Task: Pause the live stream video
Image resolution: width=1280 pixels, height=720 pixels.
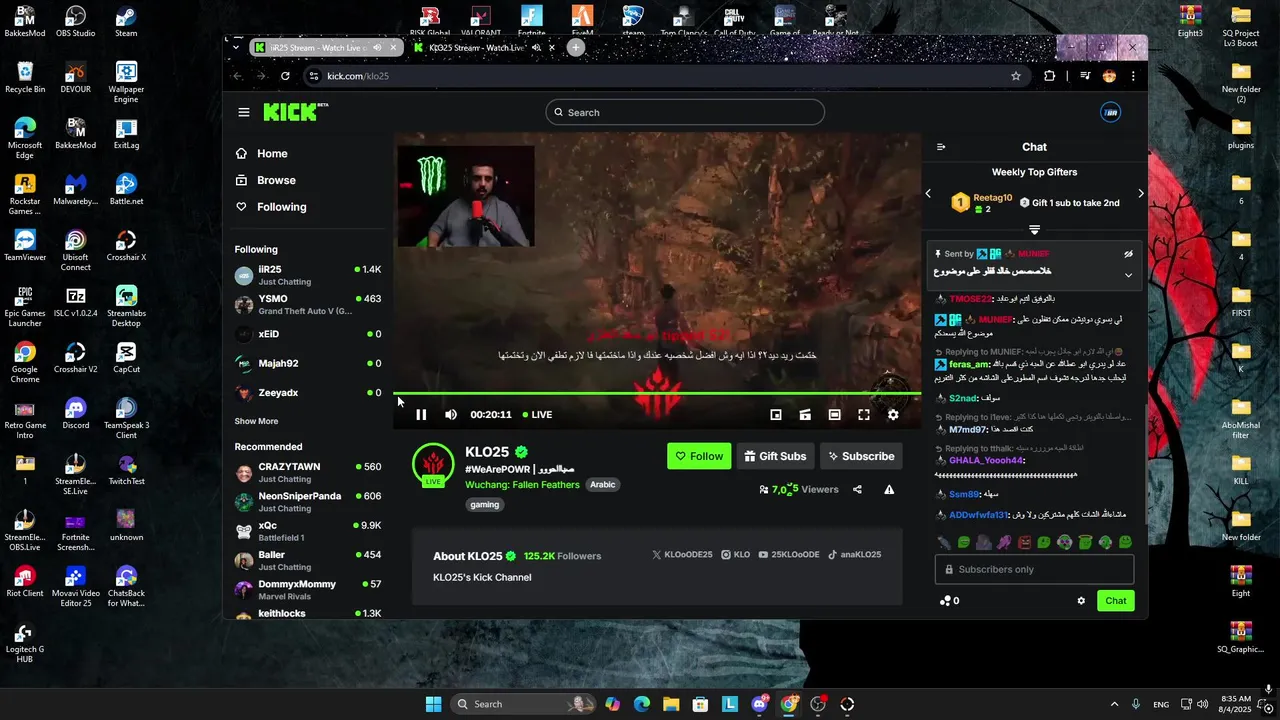Action: 421,414
